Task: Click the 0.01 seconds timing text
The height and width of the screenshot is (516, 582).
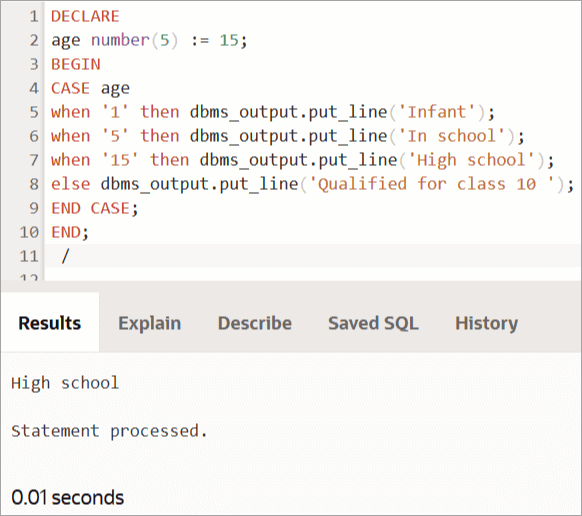Action: coord(68,497)
